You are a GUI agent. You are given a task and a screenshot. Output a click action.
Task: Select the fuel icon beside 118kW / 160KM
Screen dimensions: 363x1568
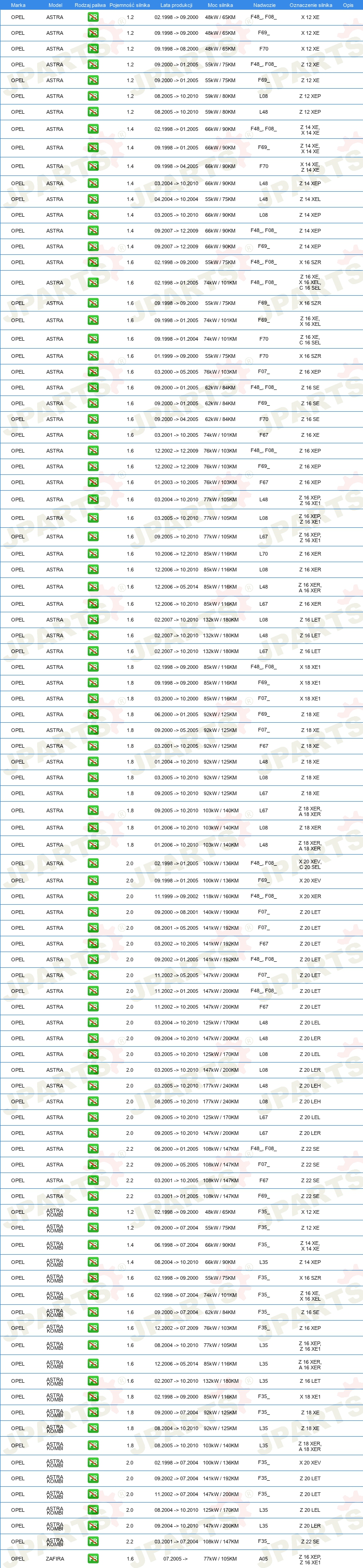coord(93,896)
